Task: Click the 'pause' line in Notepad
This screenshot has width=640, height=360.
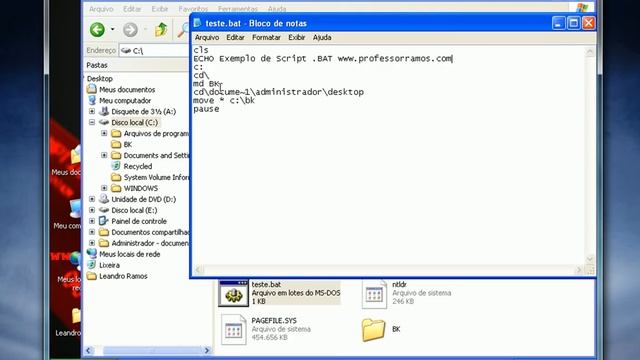Action: click(x=206, y=109)
